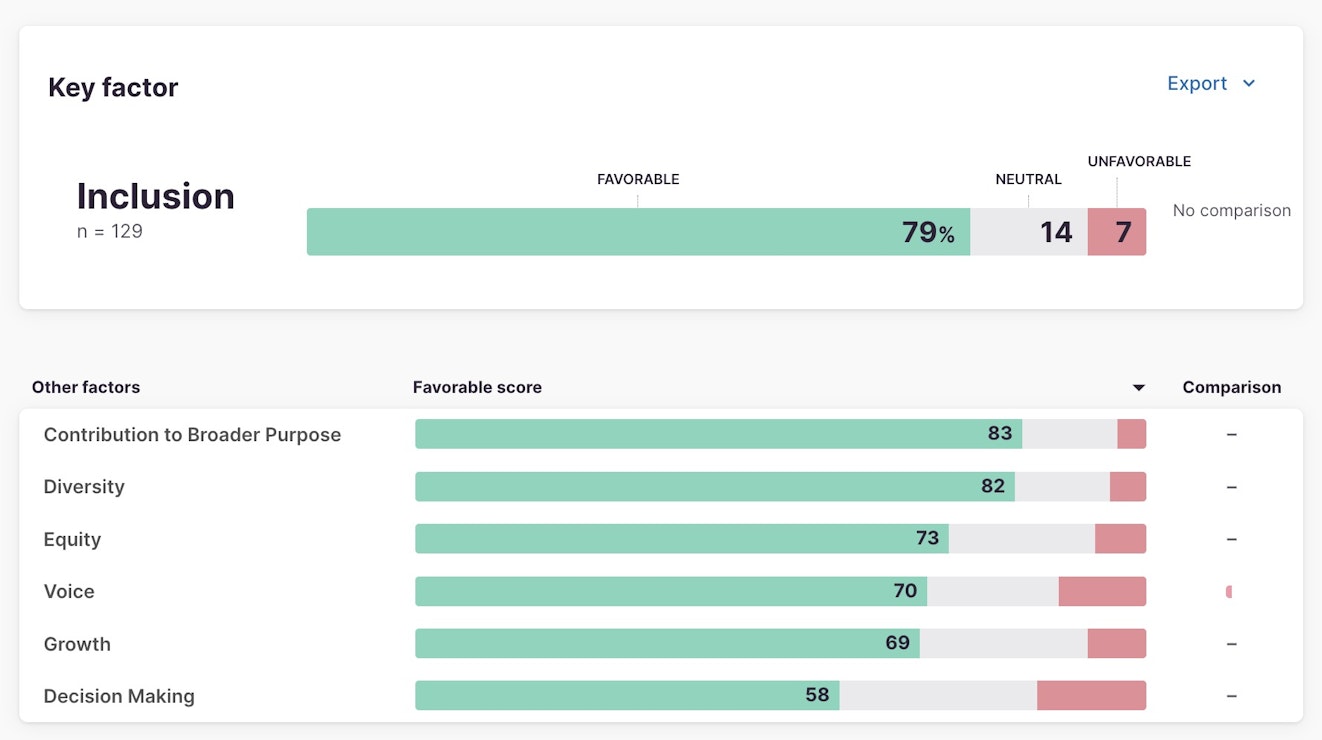Click the Voice comparison indicator bar
This screenshot has width=1322, height=740.
[x=1229, y=592]
